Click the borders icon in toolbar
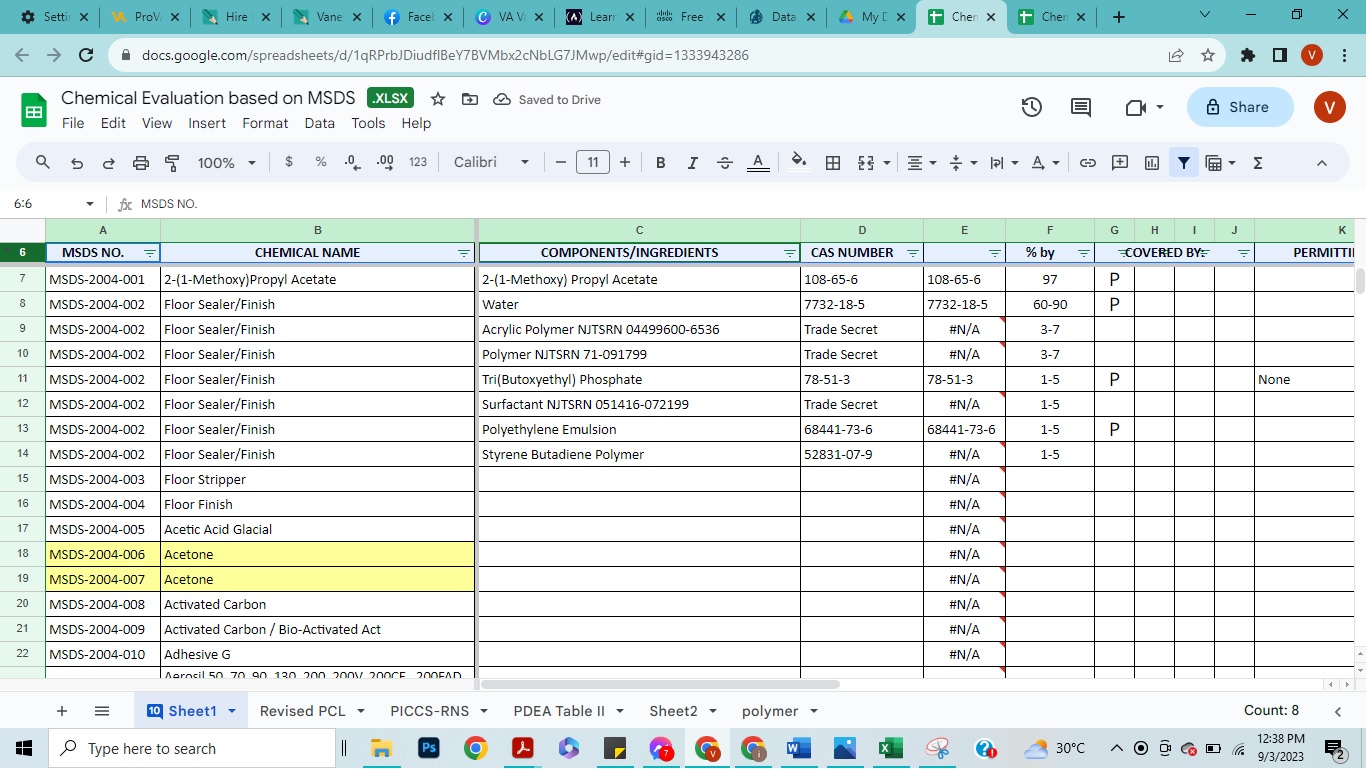This screenshot has width=1366, height=784. (832, 163)
